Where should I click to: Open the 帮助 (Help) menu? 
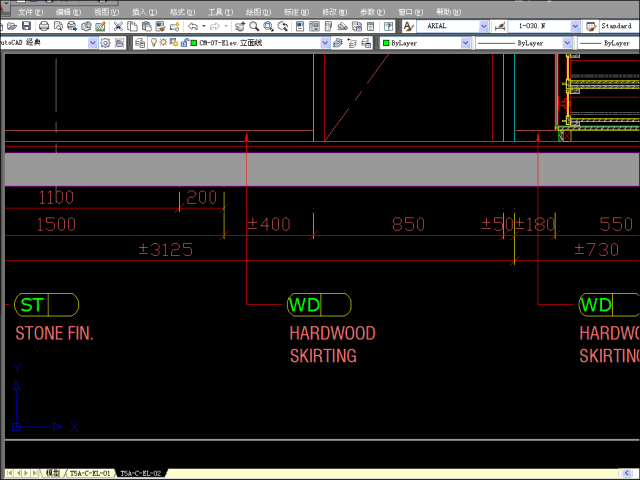tap(448, 12)
